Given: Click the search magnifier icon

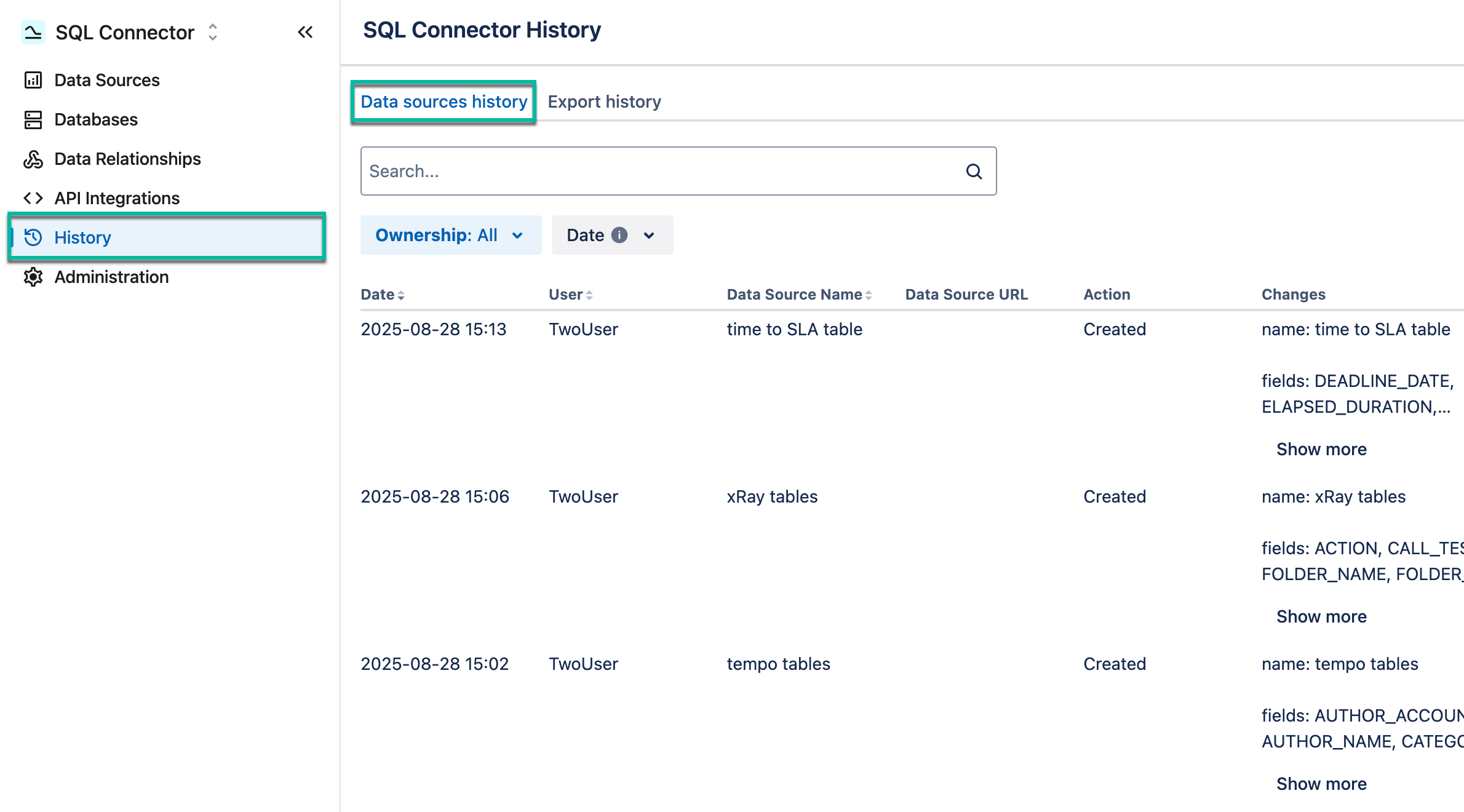Looking at the screenshot, I should 974,171.
